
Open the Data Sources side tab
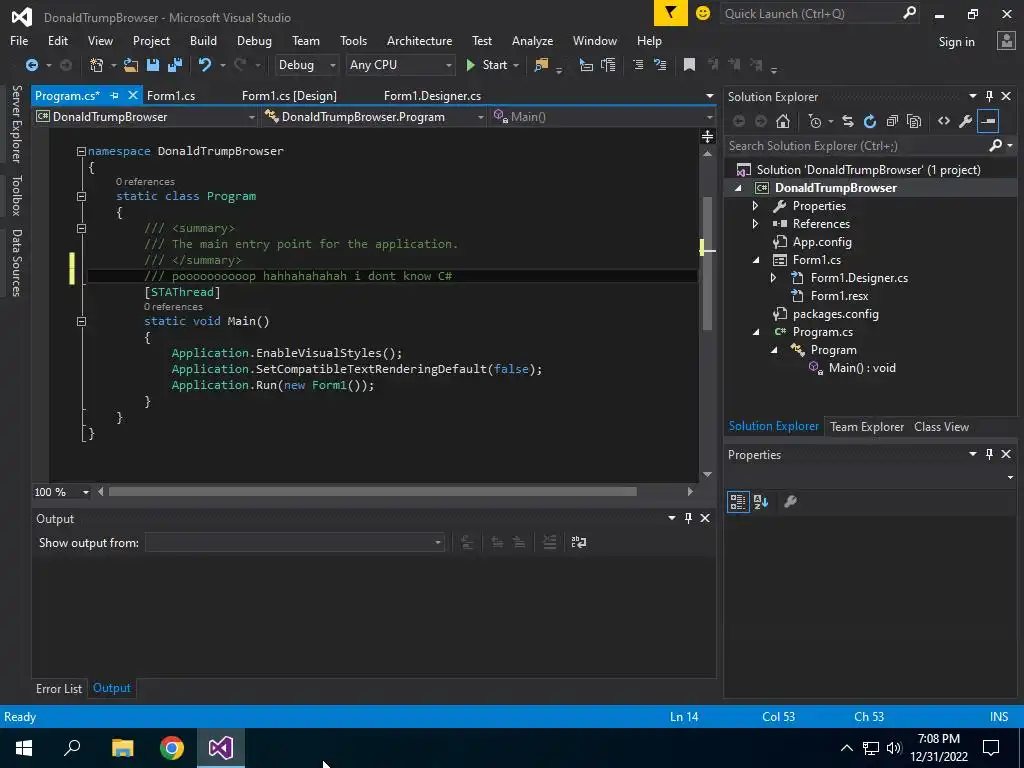(16, 263)
